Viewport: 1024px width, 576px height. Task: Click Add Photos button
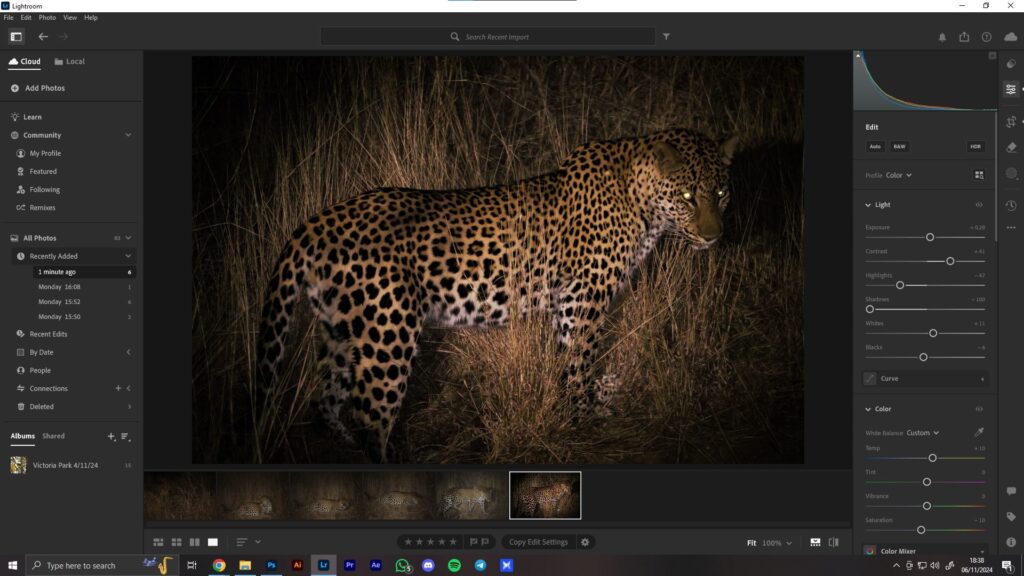[38, 88]
